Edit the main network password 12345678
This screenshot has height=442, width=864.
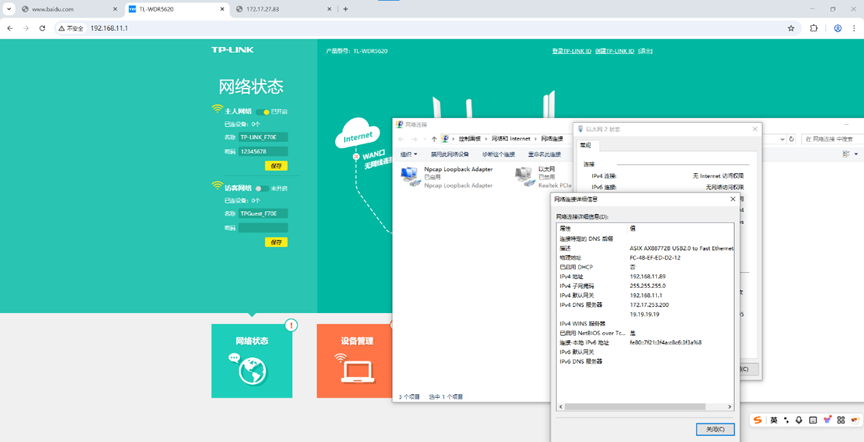(263, 152)
